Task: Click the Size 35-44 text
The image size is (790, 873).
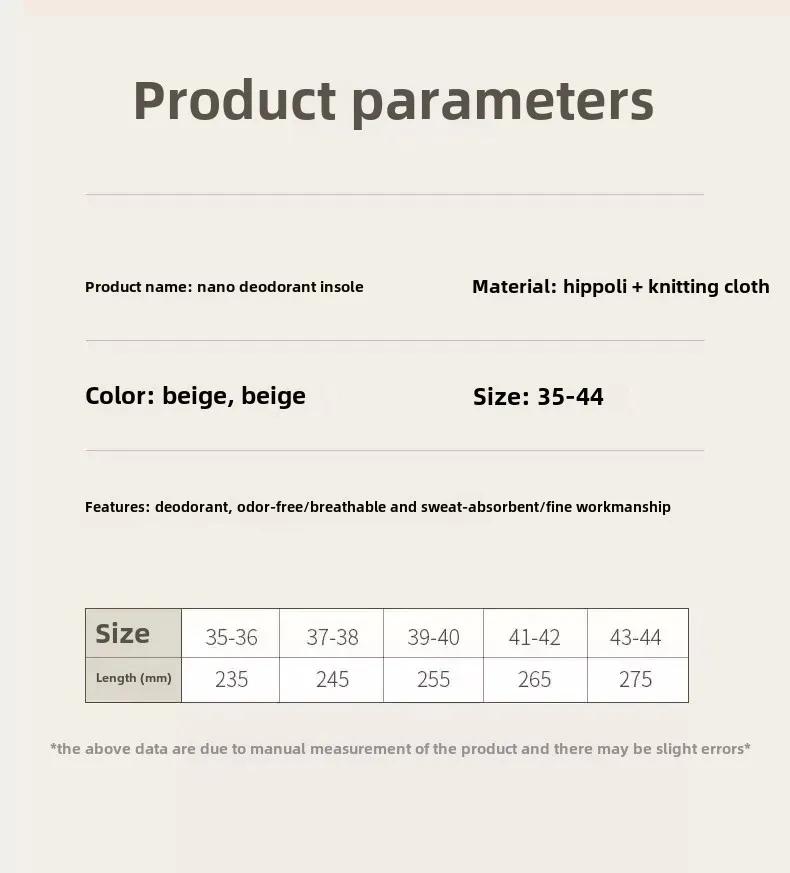Action: point(538,397)
